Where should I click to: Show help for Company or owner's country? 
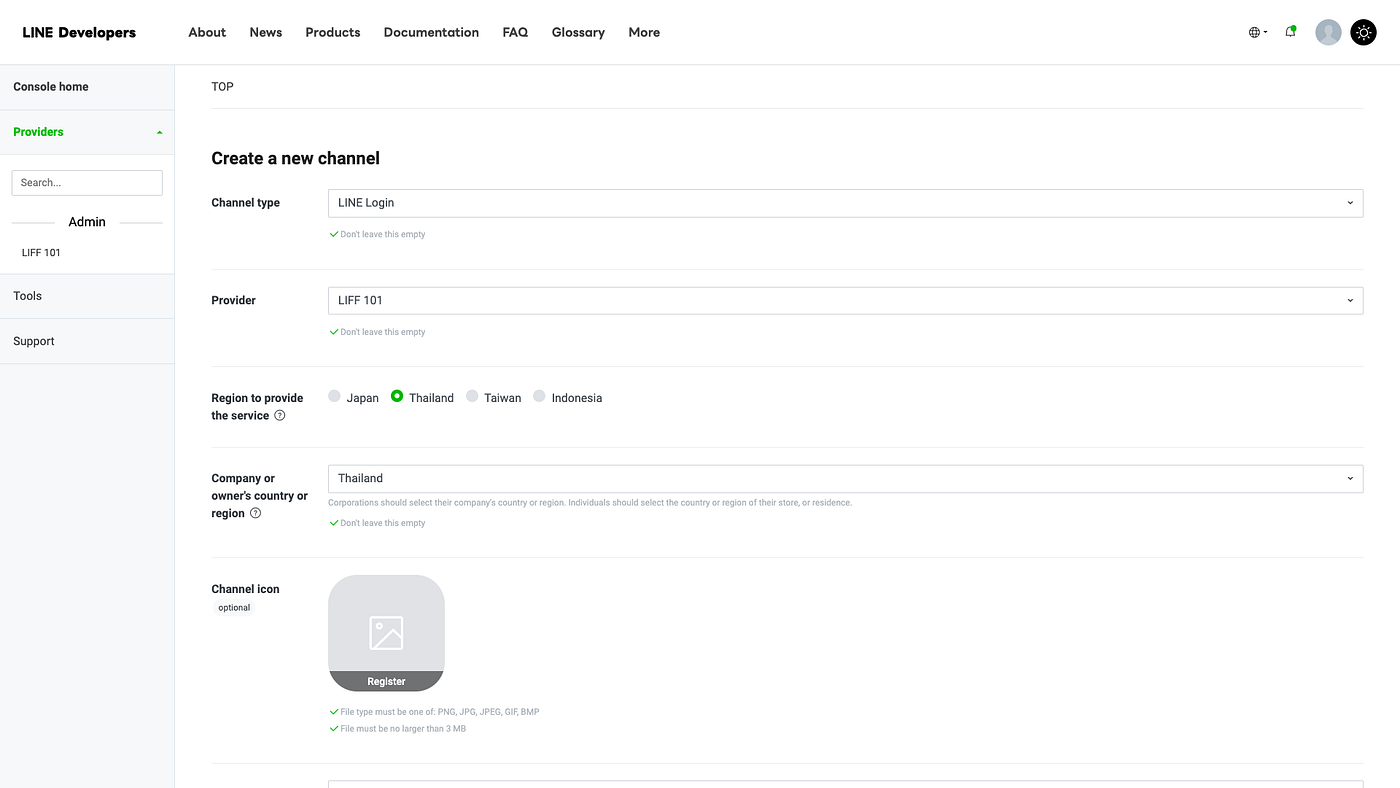click(255, 513)
